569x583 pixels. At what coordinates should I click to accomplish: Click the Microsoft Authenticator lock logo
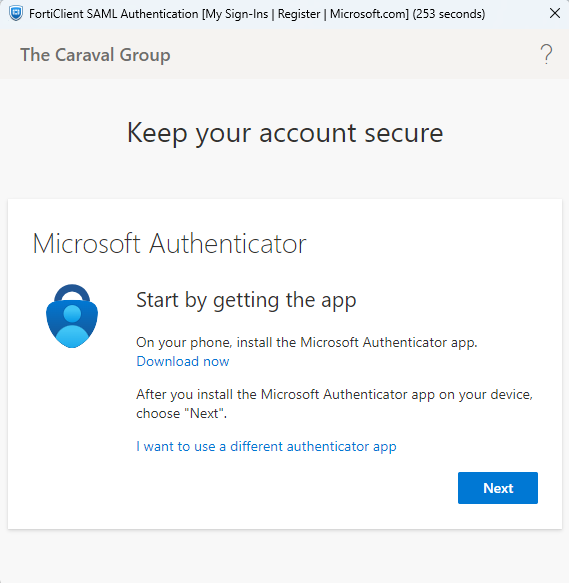click(x=72, y=316)
